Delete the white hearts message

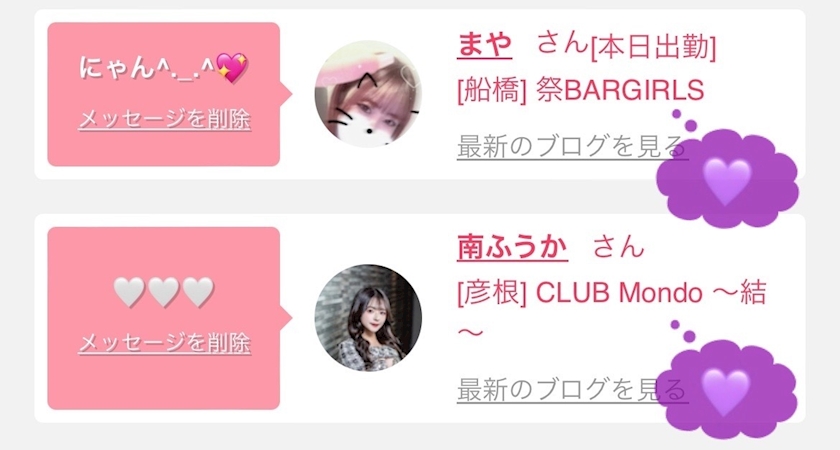coord(164,343)
